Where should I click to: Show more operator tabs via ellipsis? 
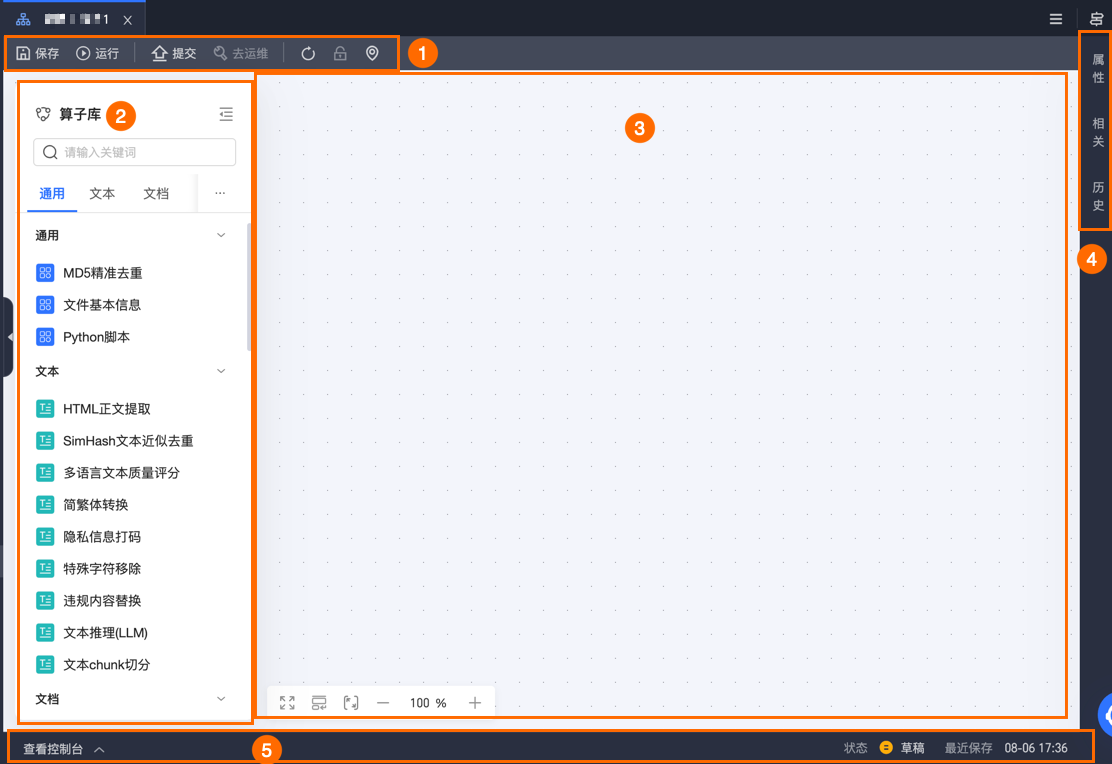pos(220,193)
